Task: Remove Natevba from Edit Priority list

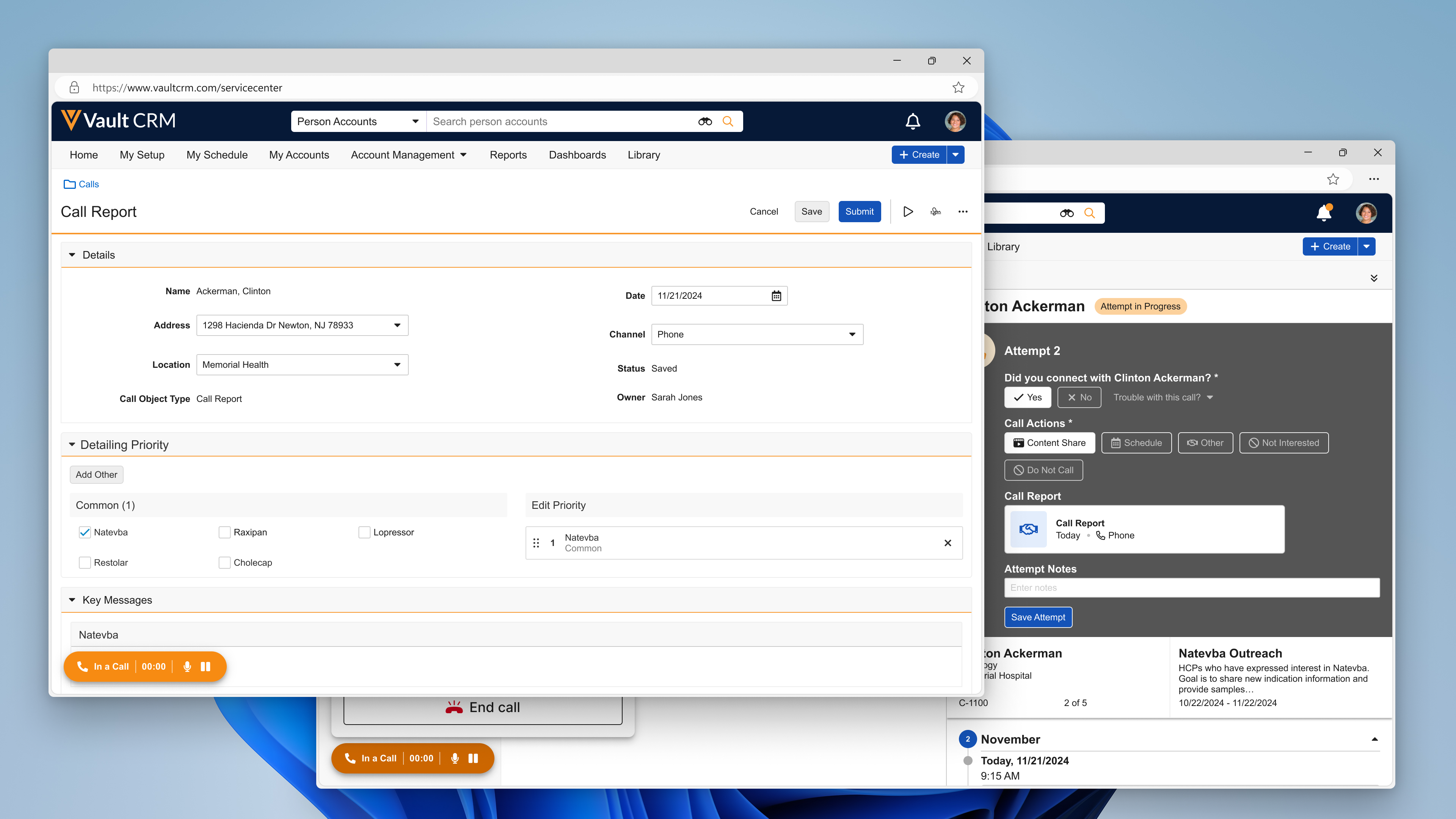Action: pyautogui.click(x=947, y=543)
